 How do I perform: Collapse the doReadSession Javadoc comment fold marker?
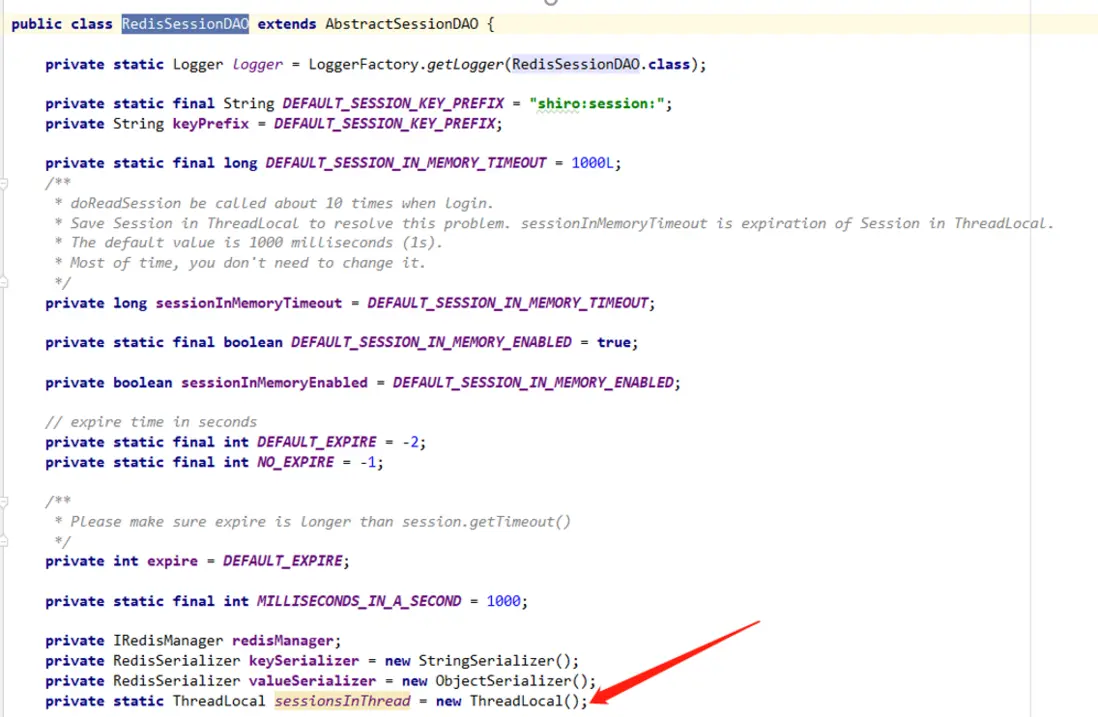[x=4, y=183]
